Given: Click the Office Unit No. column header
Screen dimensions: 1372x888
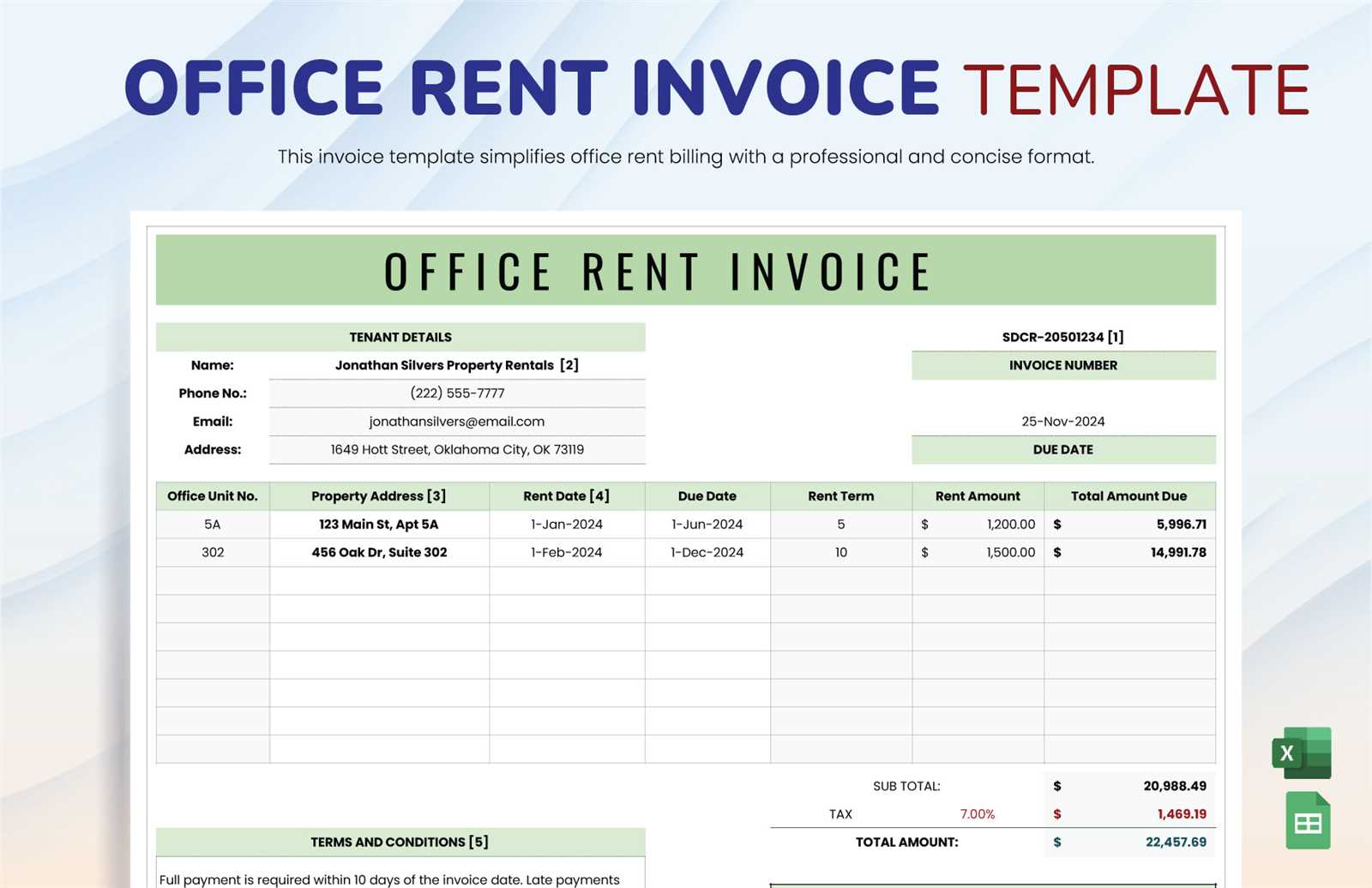Looking at the screenshot, I should tap(213, 496).
